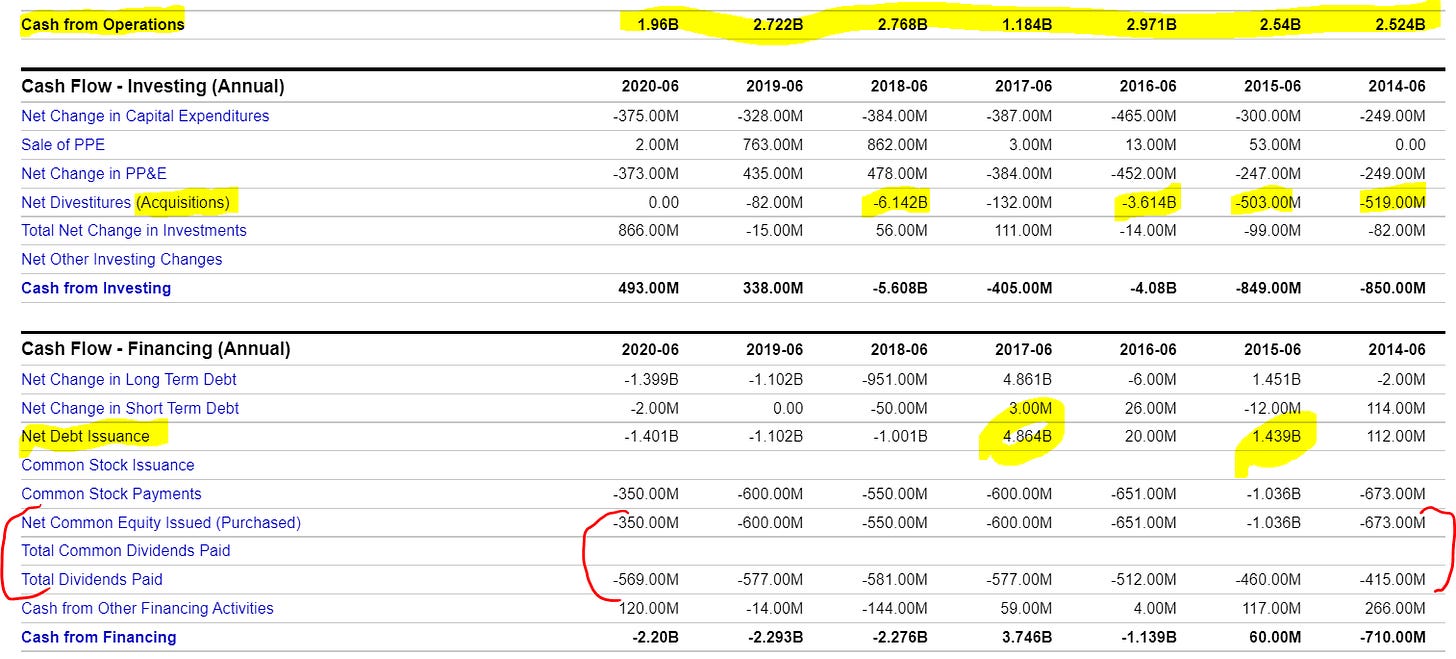Open the Net Change in Long Term Debt link
The height and width of the screenshot is (659, 1456).
click(129, 380)
